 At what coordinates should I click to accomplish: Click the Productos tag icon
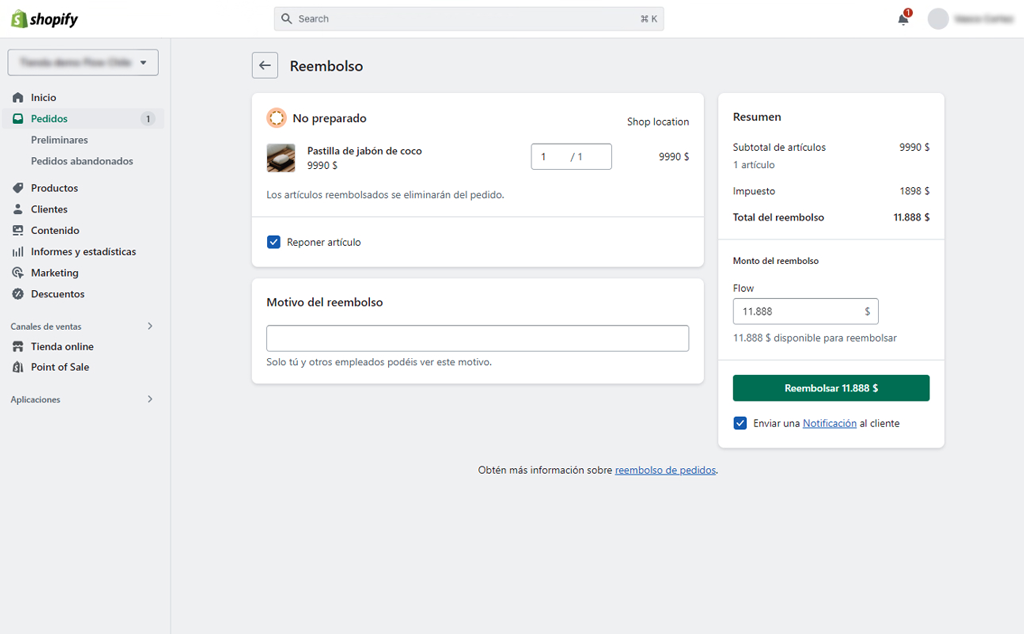18,188
